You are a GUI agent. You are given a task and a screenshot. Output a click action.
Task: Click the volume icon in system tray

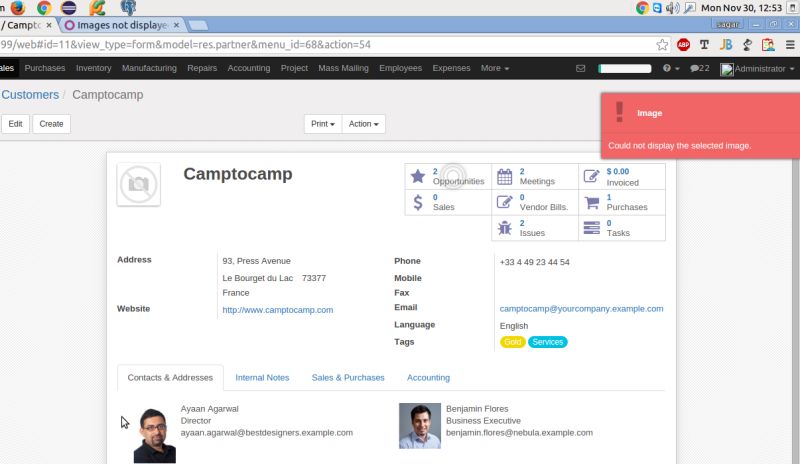click(672, 8)
